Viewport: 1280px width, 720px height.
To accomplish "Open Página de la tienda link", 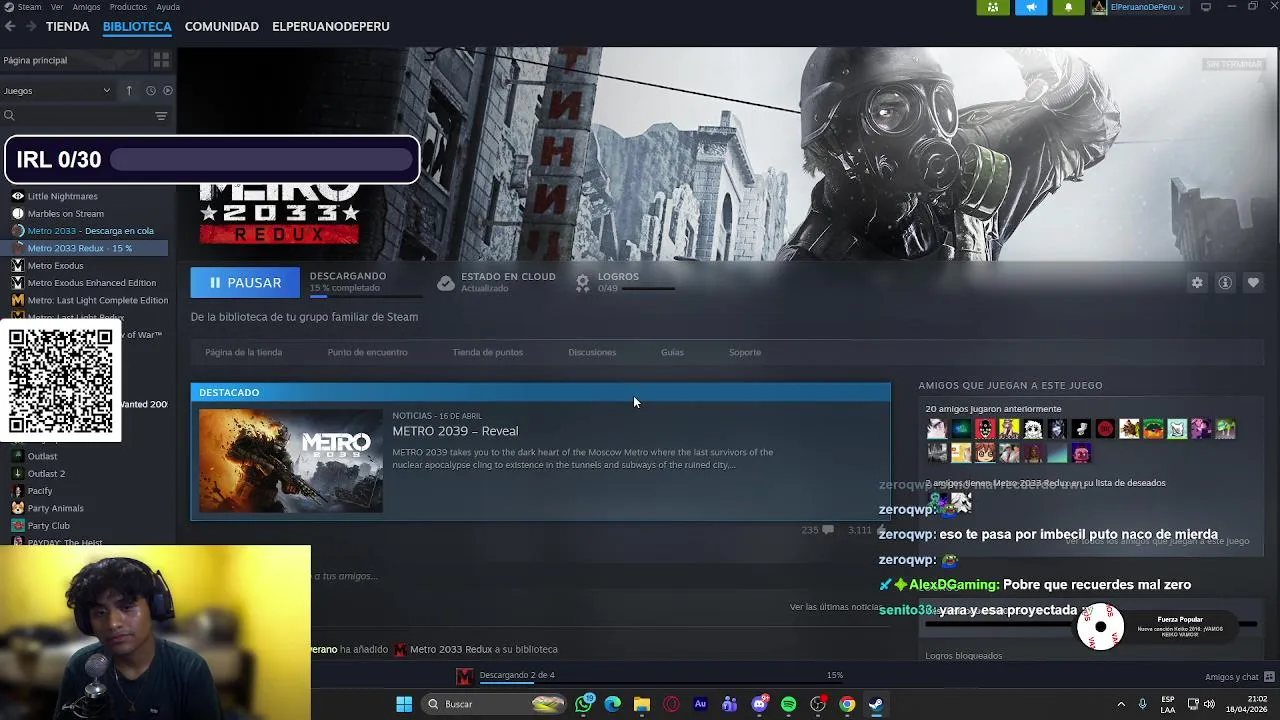I will [x=243, y=352].
